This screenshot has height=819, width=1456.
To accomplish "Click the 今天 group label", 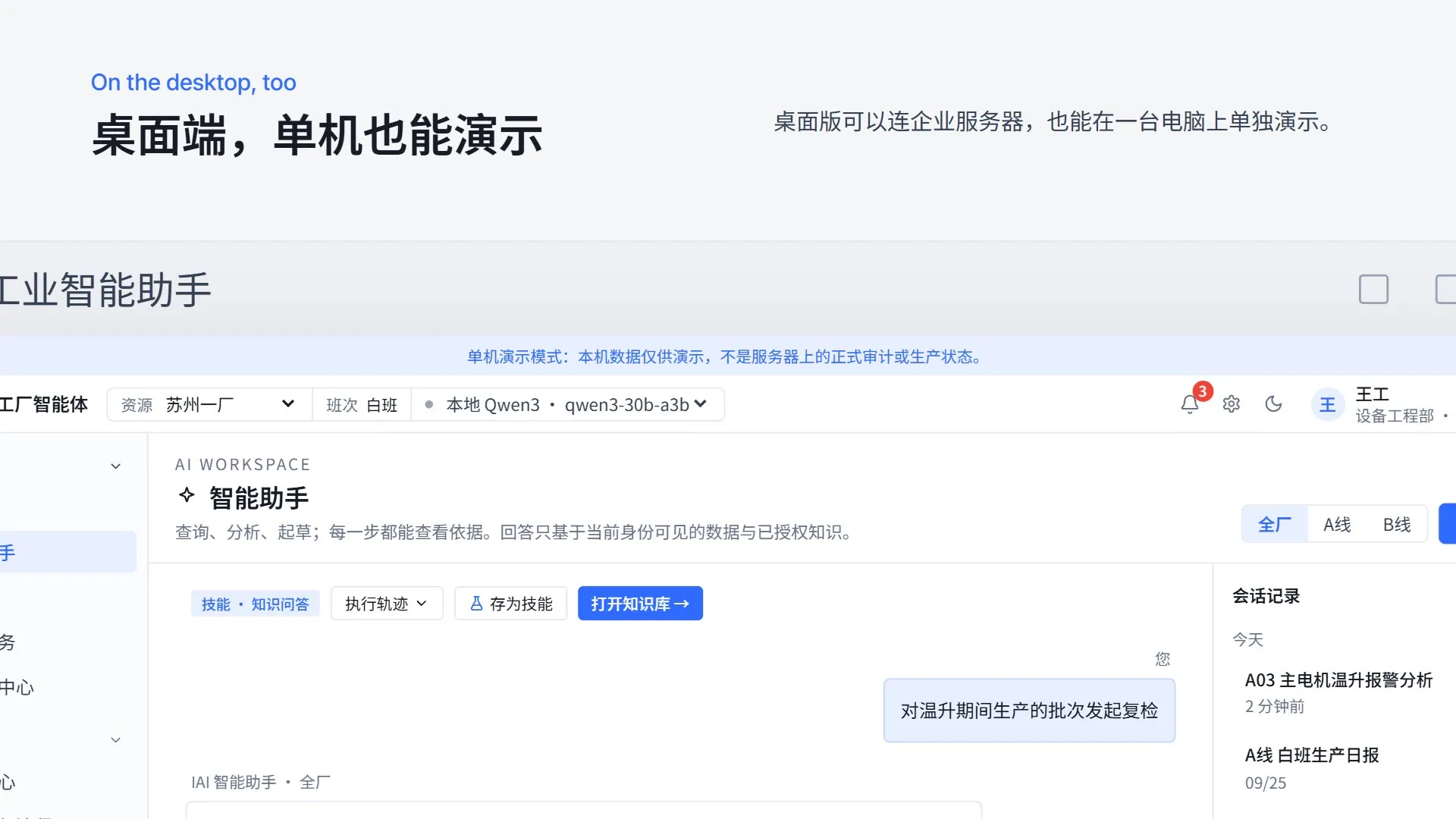I will tap(1247, 639).
